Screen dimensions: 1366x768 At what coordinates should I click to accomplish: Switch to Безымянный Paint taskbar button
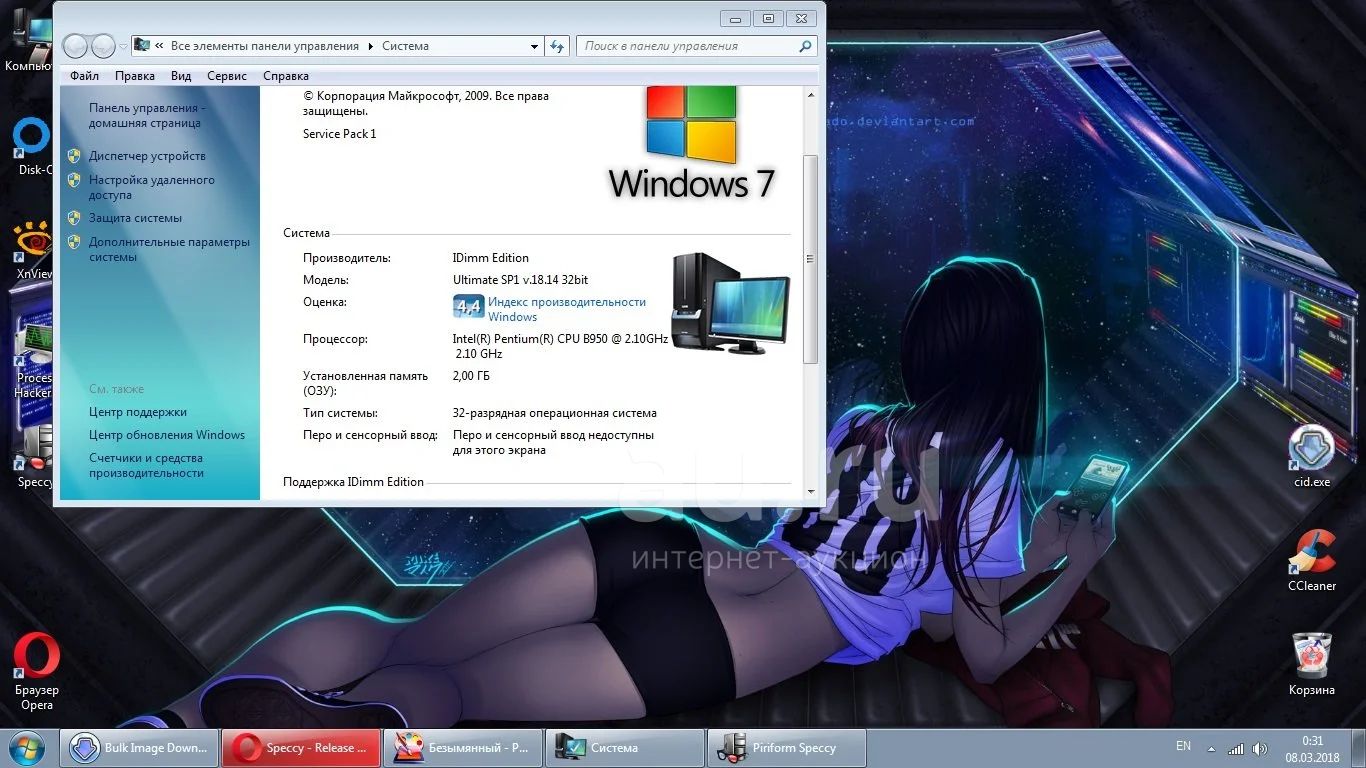pyautogui.click(x=463, y=748)
